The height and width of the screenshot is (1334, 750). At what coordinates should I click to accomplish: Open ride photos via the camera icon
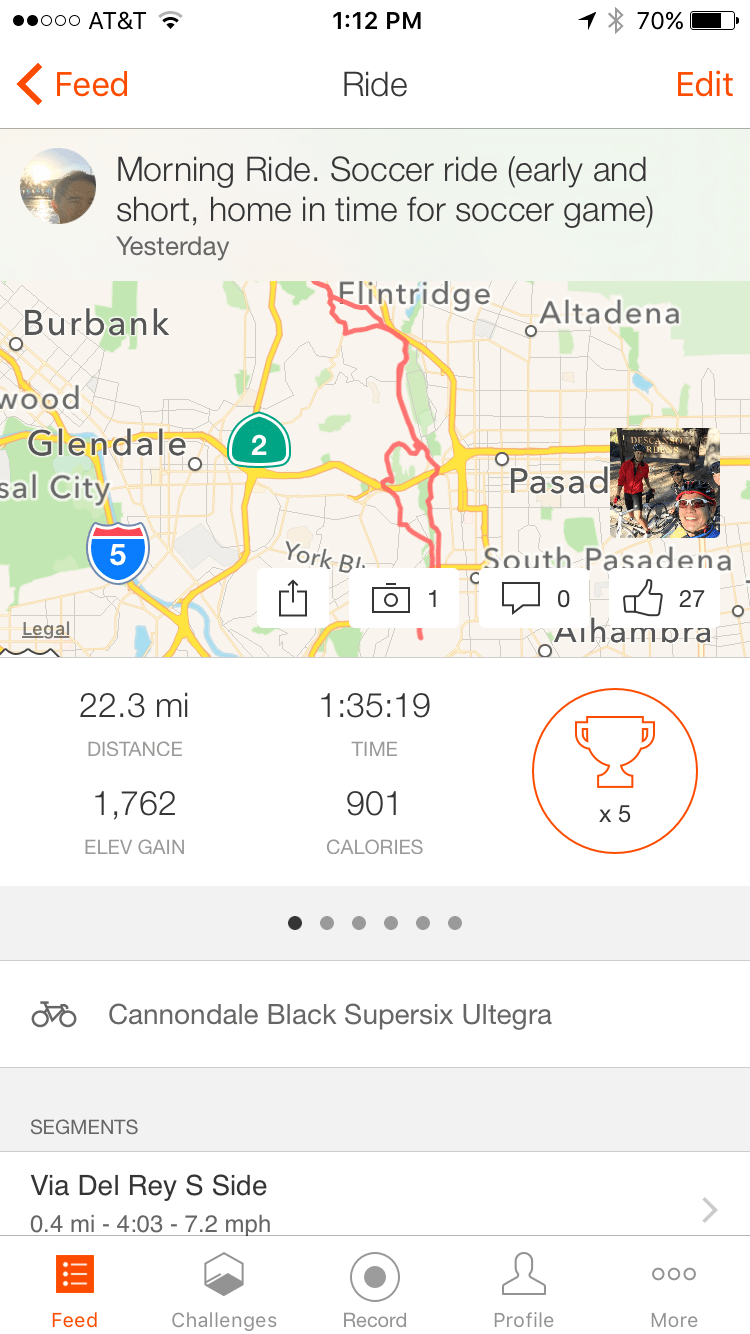391,599
